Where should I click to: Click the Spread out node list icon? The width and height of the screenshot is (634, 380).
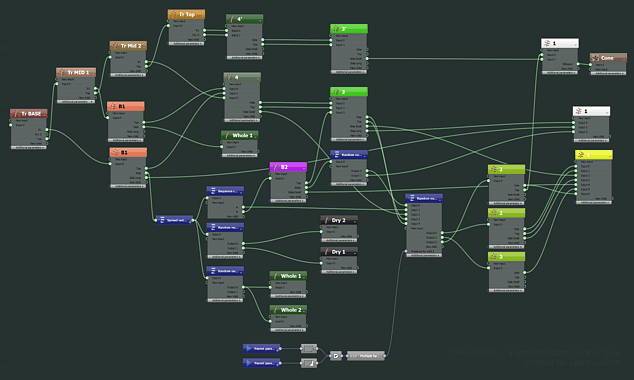(162, 220)
